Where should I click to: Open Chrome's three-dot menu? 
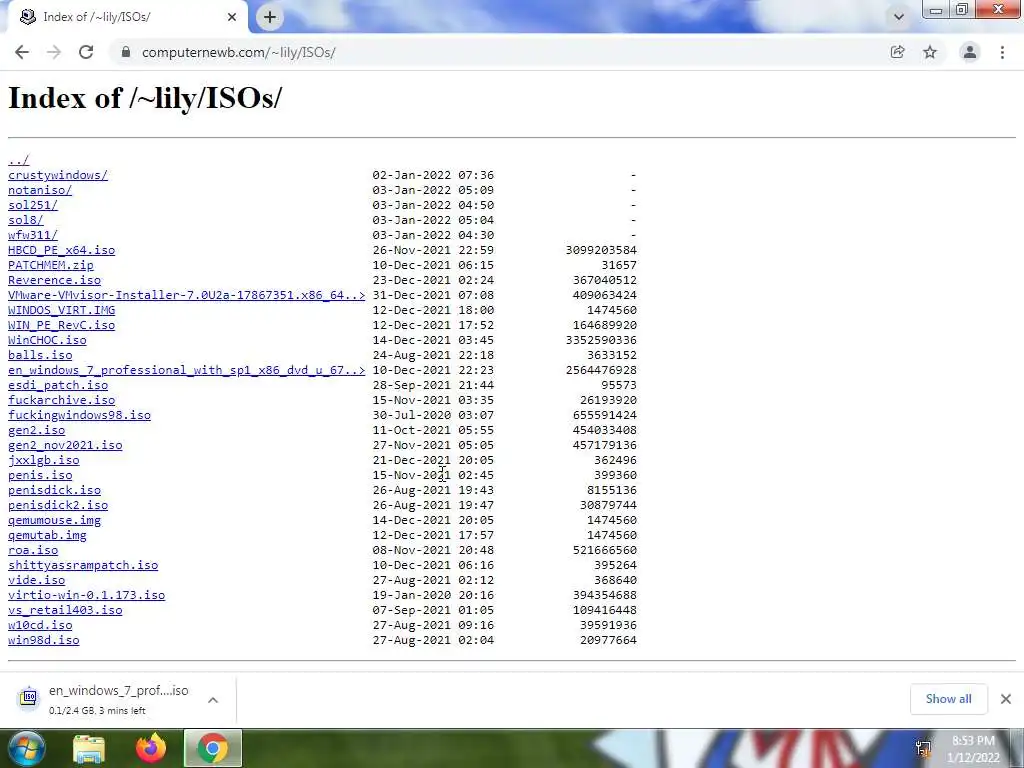[1002, 52]
